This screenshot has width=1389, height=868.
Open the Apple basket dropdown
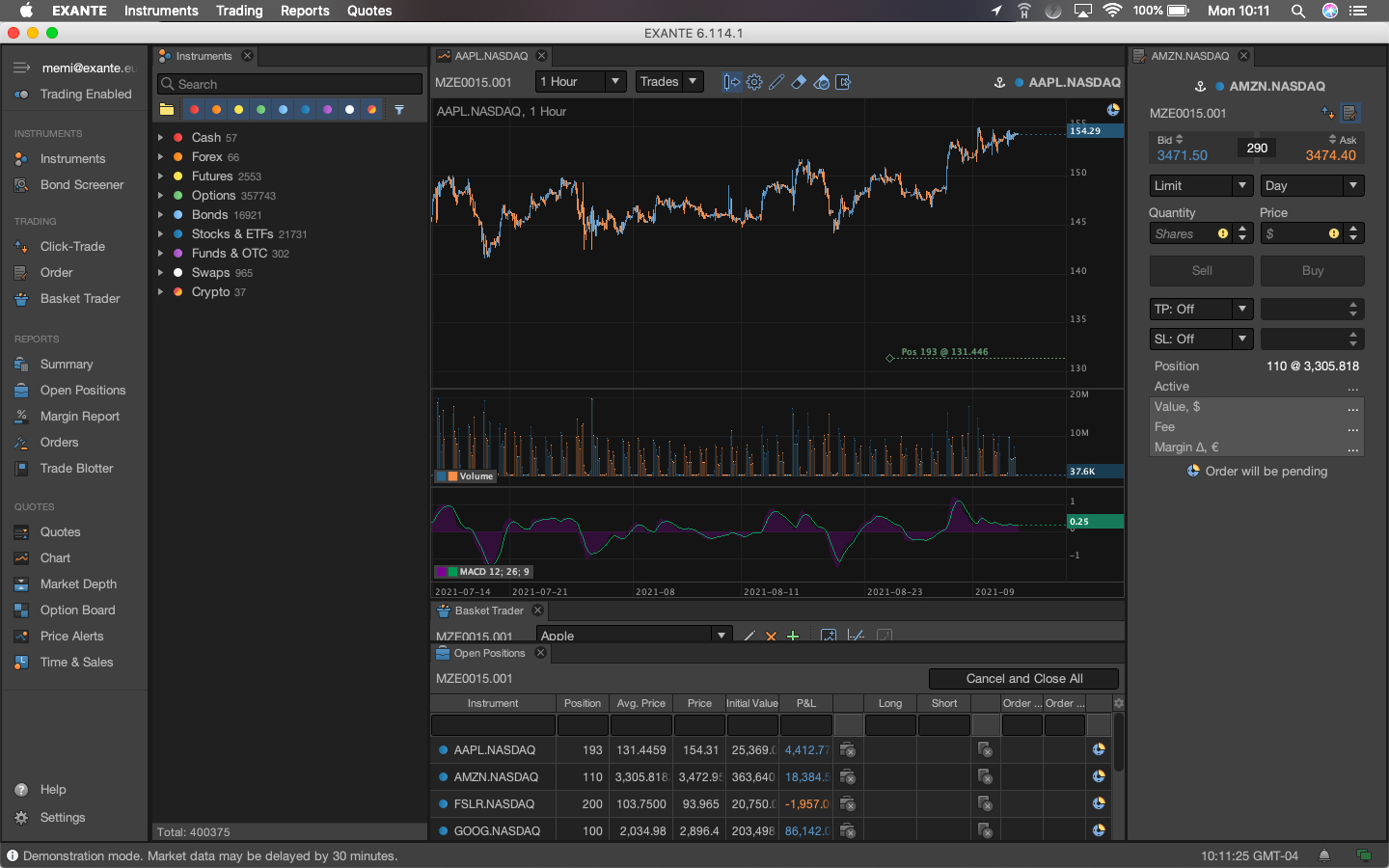[634, 635]
